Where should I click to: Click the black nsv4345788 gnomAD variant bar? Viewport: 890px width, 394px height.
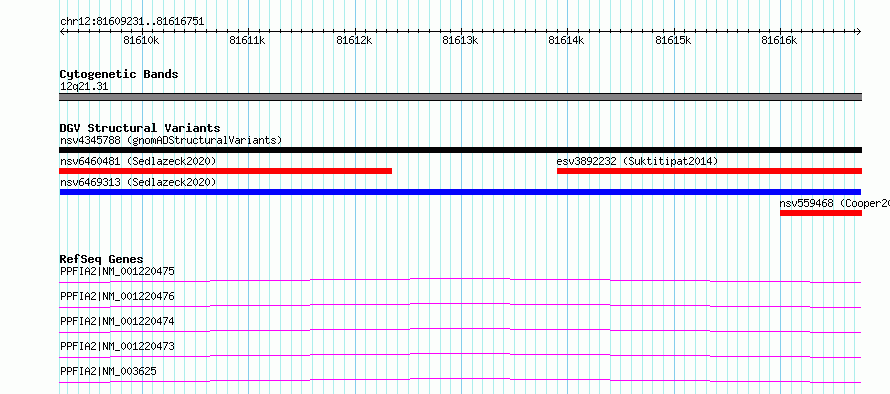point(460,150)
